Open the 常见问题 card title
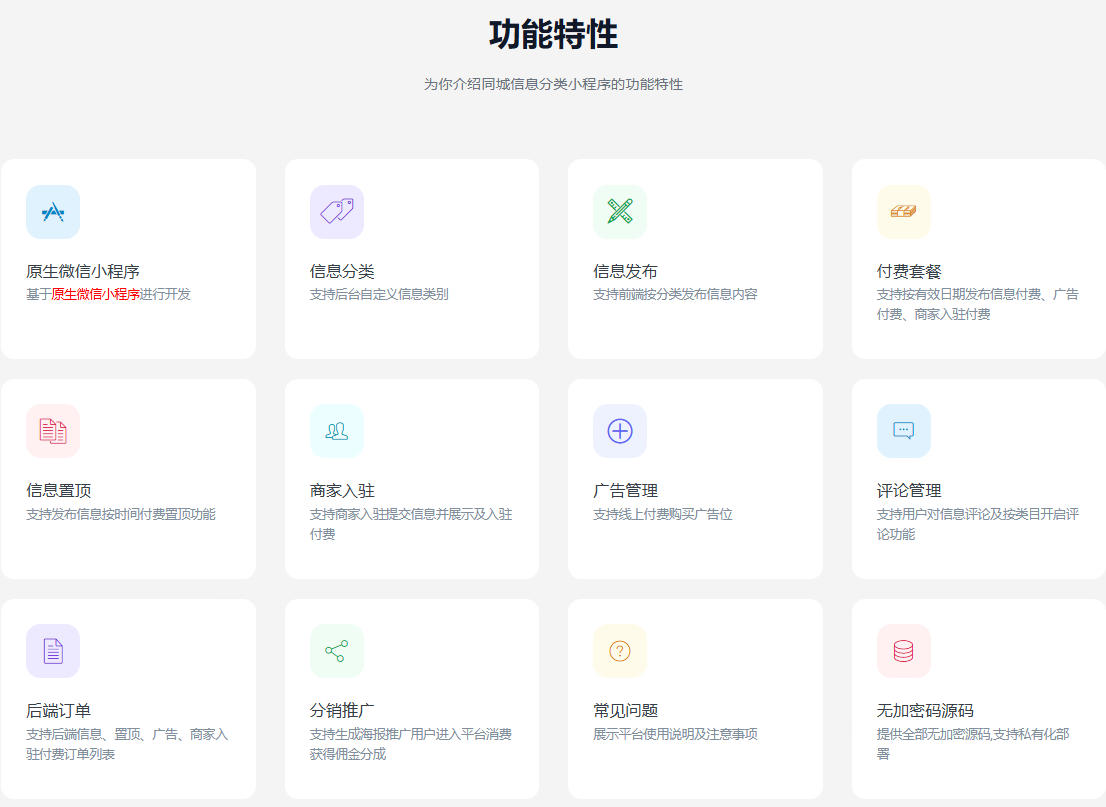The image size is (1106, 807). click(625, 711)
